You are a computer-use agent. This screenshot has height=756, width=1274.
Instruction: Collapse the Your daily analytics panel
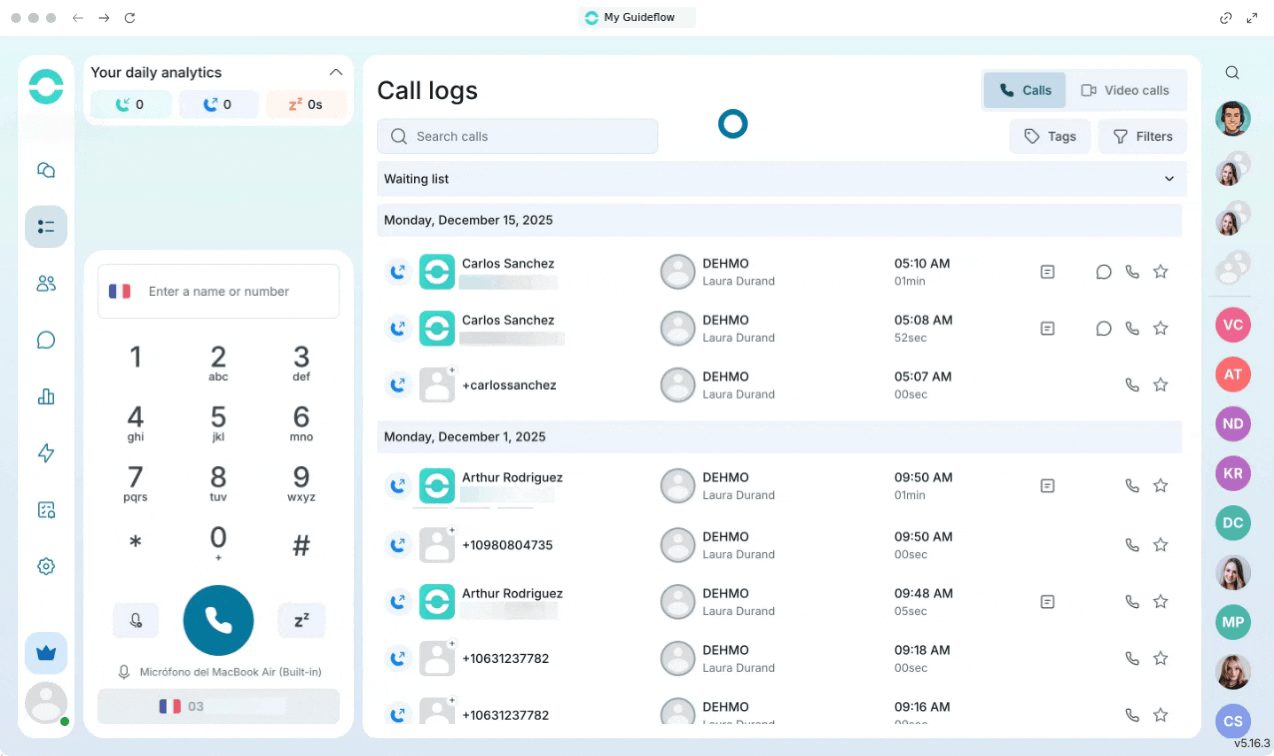coord(336,72)
